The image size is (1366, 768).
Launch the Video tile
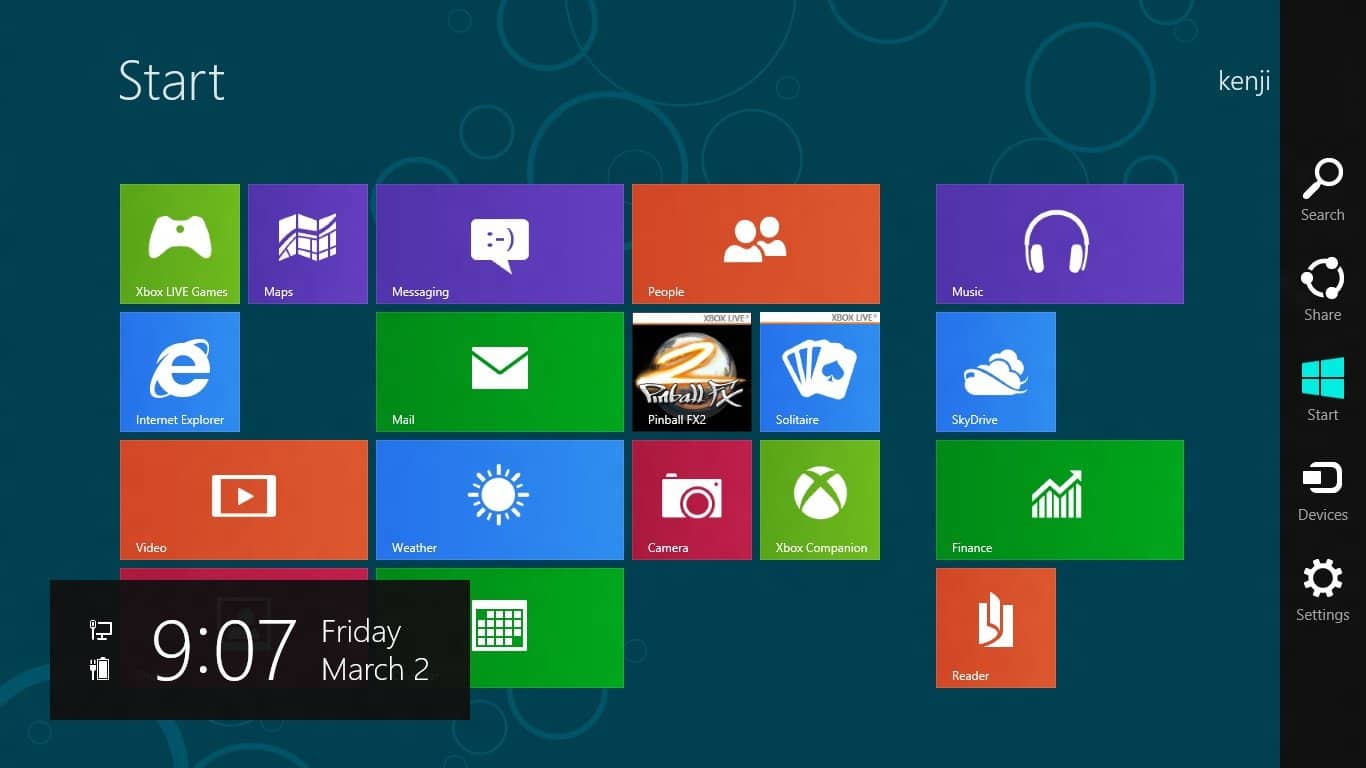tap(244, 500)
